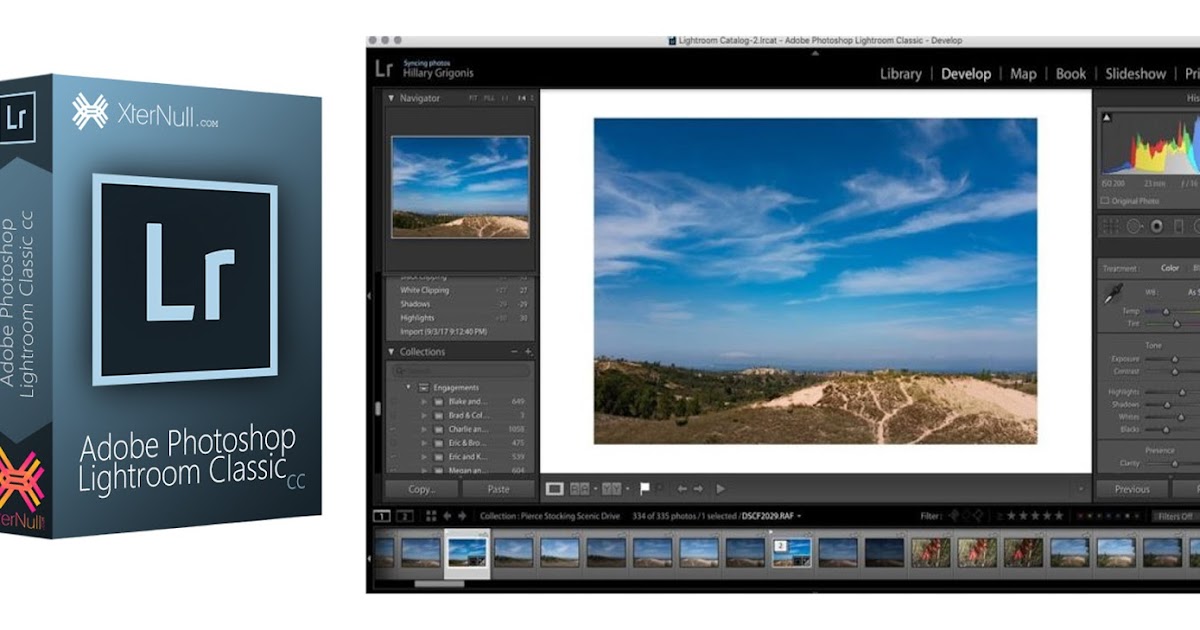Expand the Charlie an... collection
Screen dimensions: 1200x630
coord(424,429)
